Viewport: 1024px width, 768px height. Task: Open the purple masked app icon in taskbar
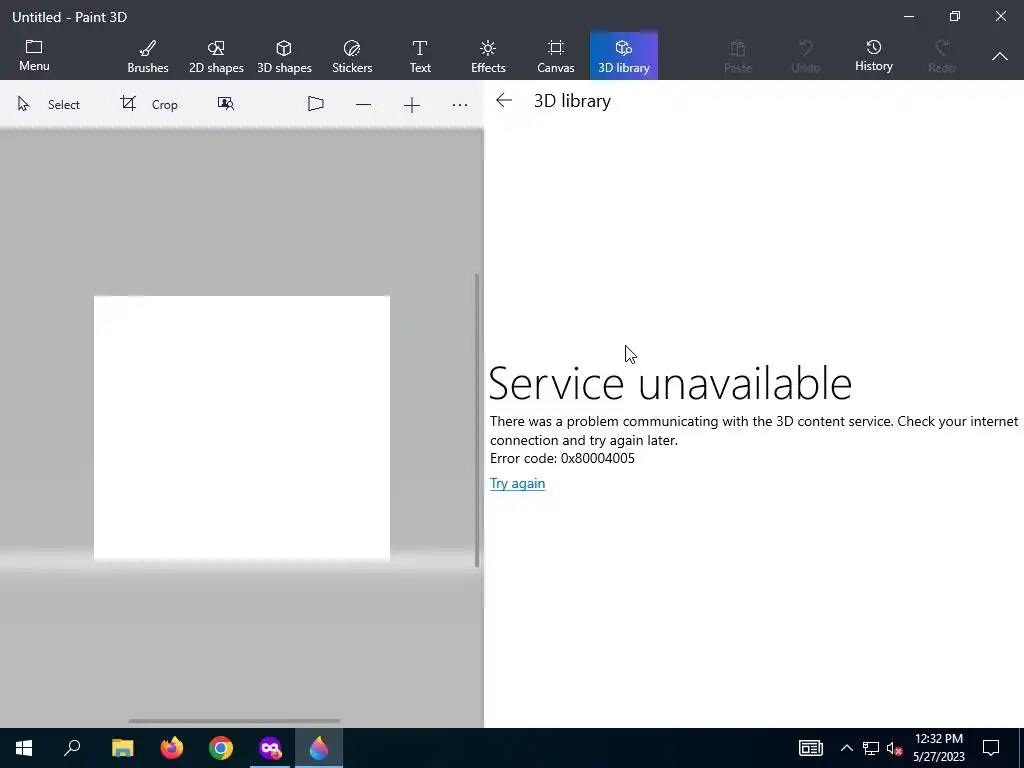coord(270,748)
